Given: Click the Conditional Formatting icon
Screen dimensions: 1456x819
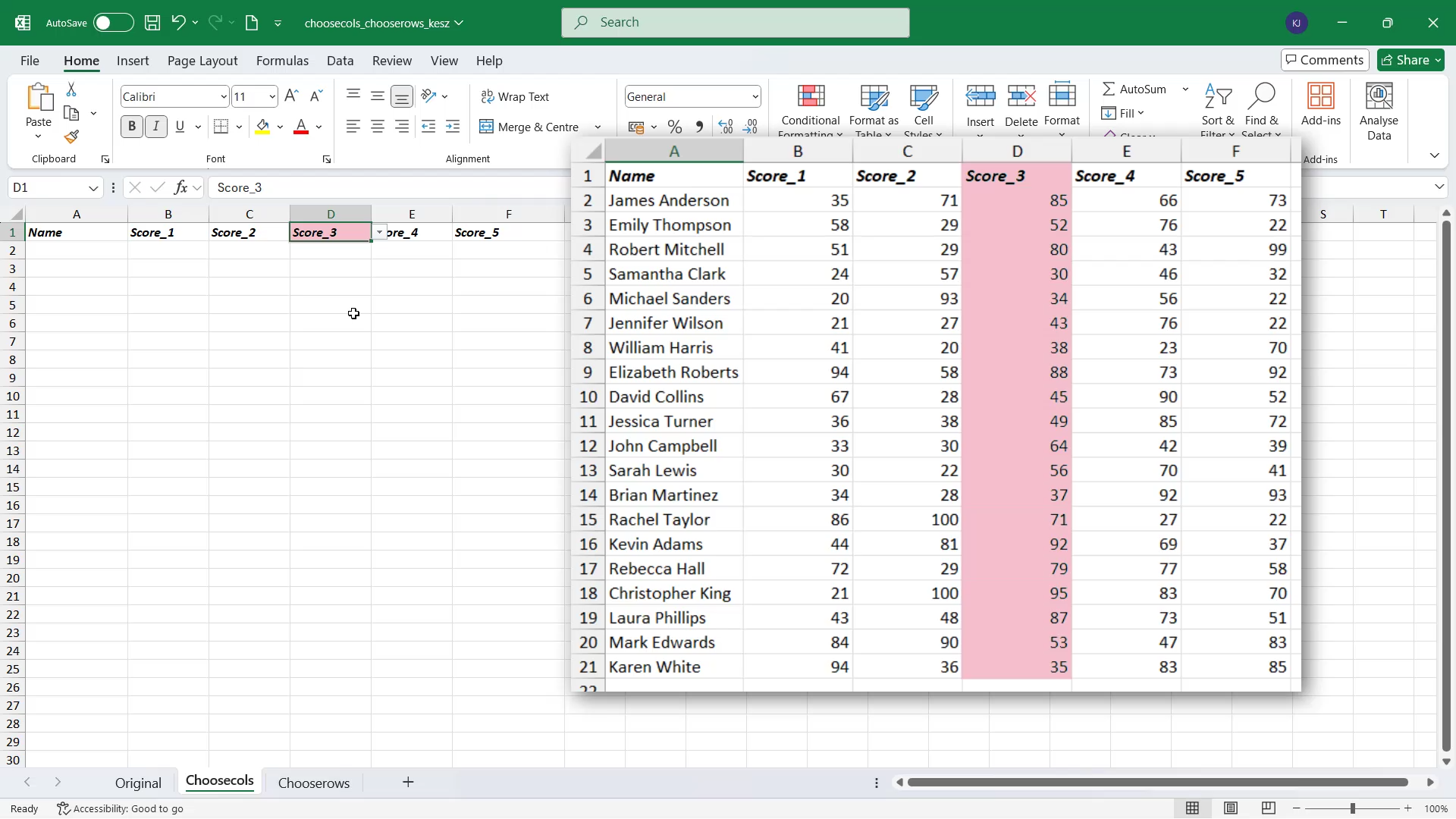Looking at the screenshot, I should [811, 97].
